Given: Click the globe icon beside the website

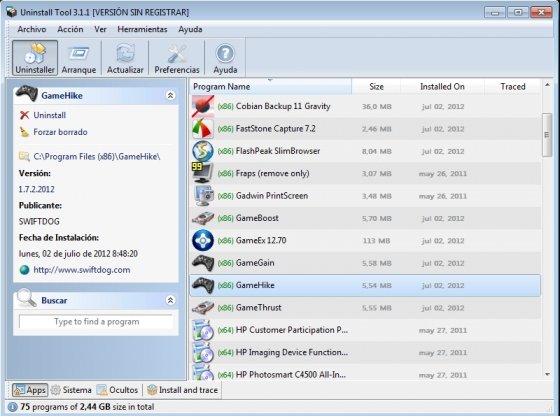Looking at the screenshot, I should point(24,270).
